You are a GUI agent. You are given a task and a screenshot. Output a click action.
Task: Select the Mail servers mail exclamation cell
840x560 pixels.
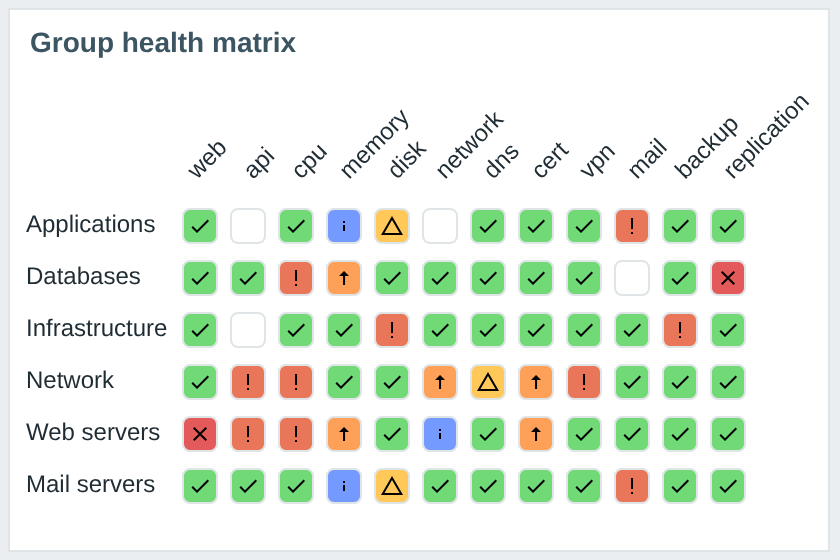632,486
